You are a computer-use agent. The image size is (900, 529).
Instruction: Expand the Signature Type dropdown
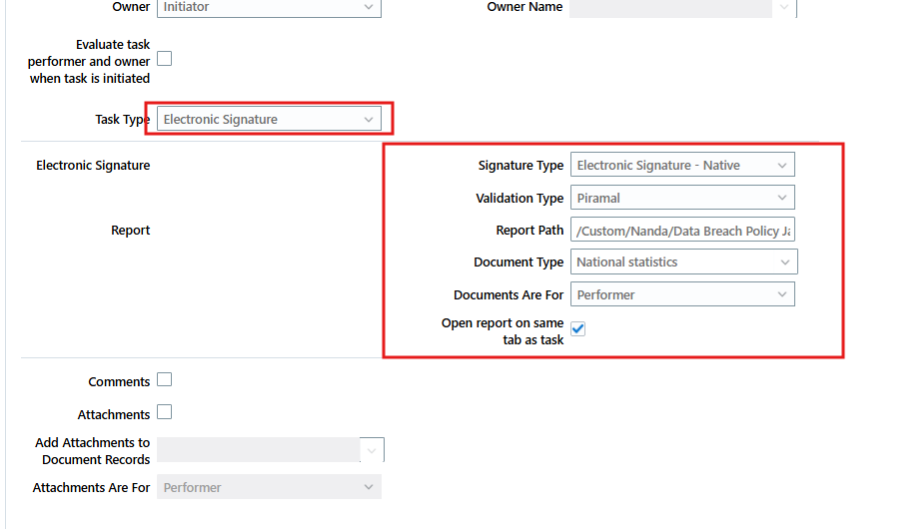682,165
